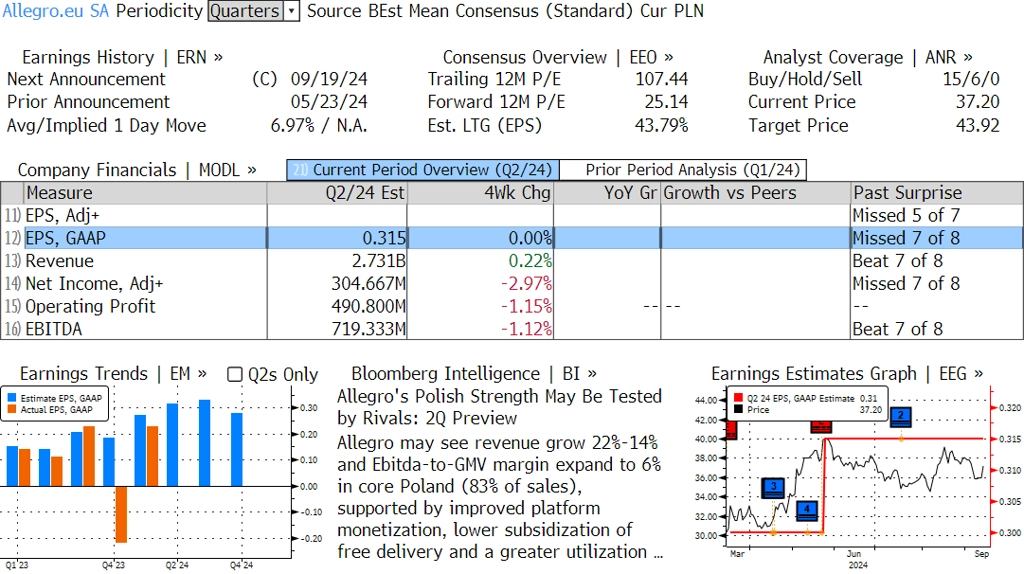Image resolution: width=1024 pixels, height=574 pixels.
Task: Click blue event marker 2 on graph
Action: click(901, 417)
